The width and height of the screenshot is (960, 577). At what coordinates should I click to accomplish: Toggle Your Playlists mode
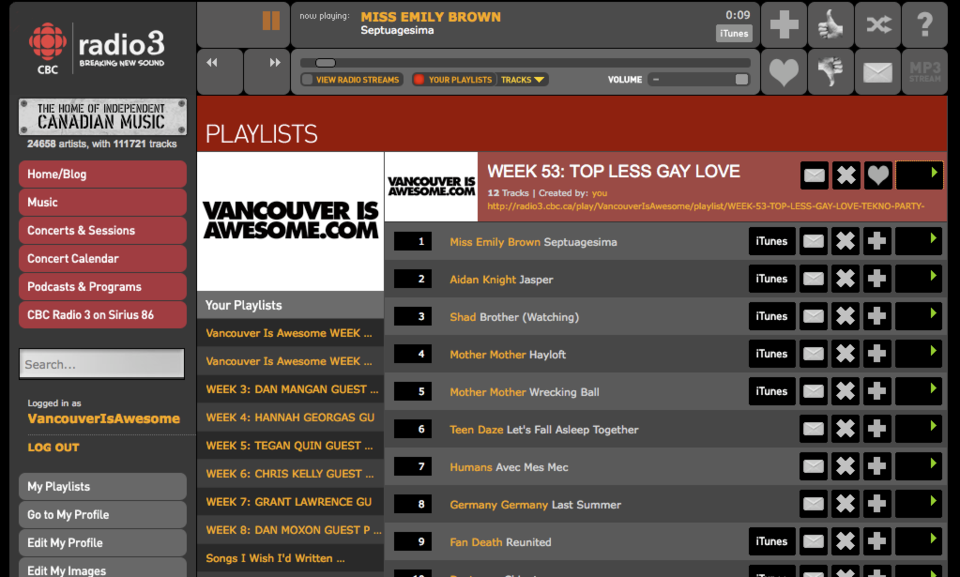coord(453,80)
